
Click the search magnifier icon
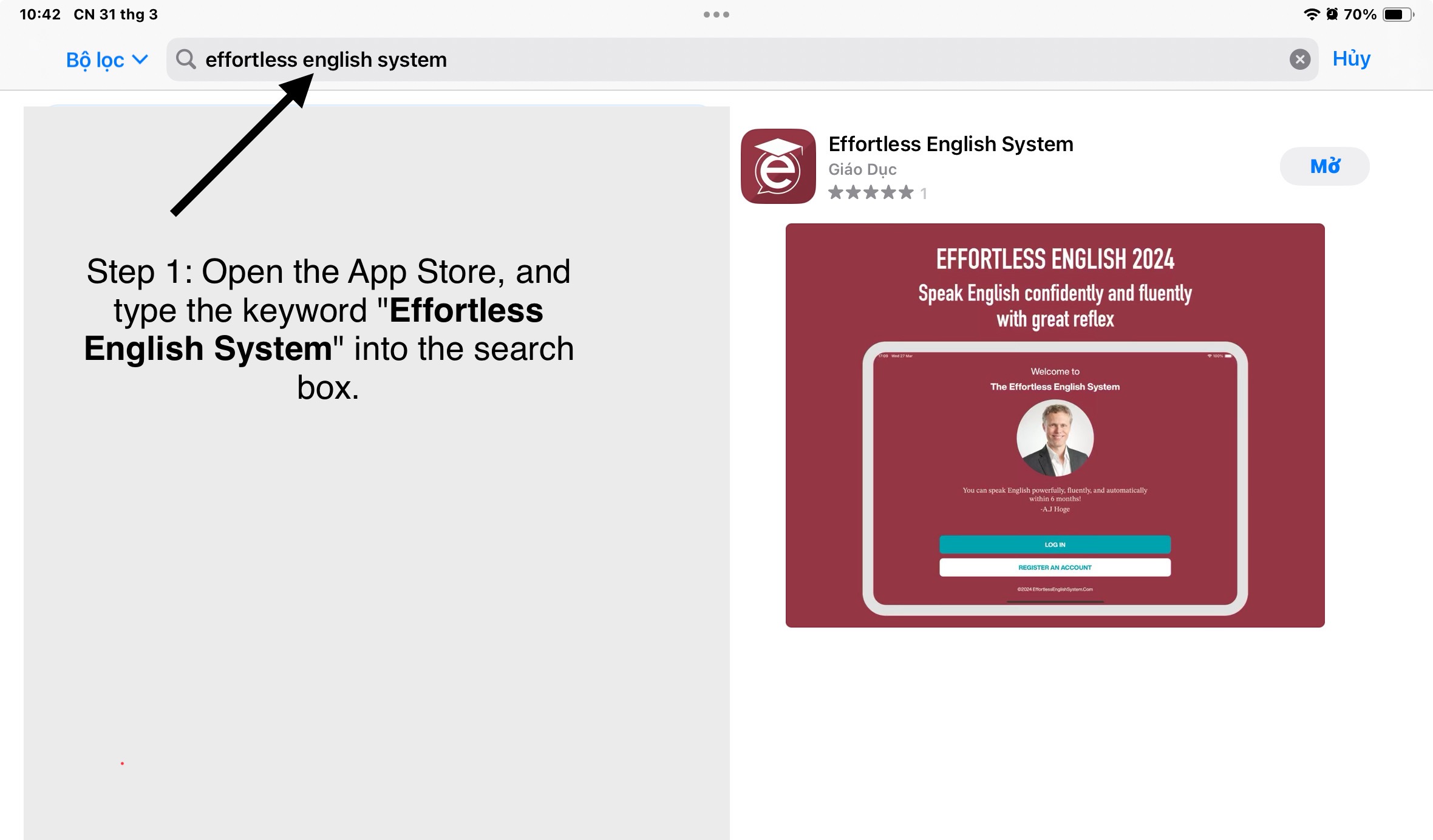coord(186,59)
